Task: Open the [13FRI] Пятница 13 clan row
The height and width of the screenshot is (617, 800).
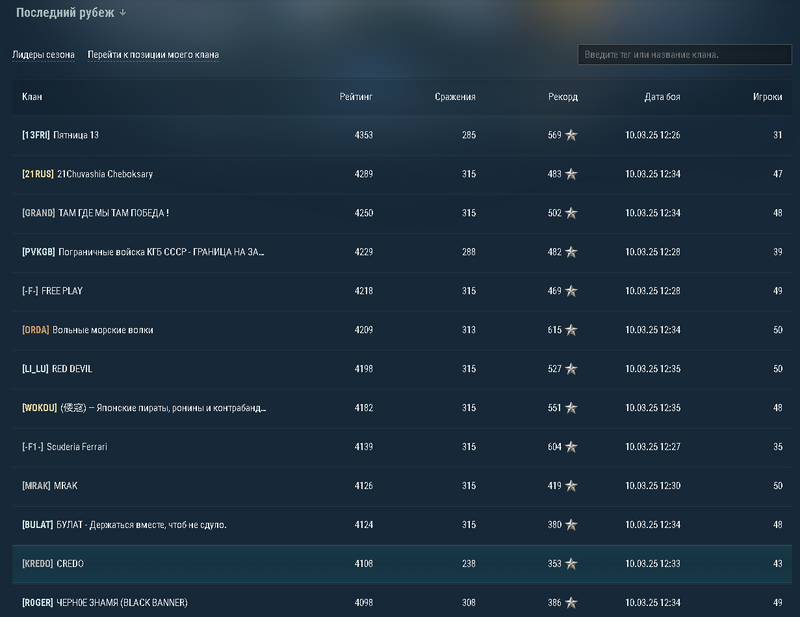Action: click(x=402, y=135)
